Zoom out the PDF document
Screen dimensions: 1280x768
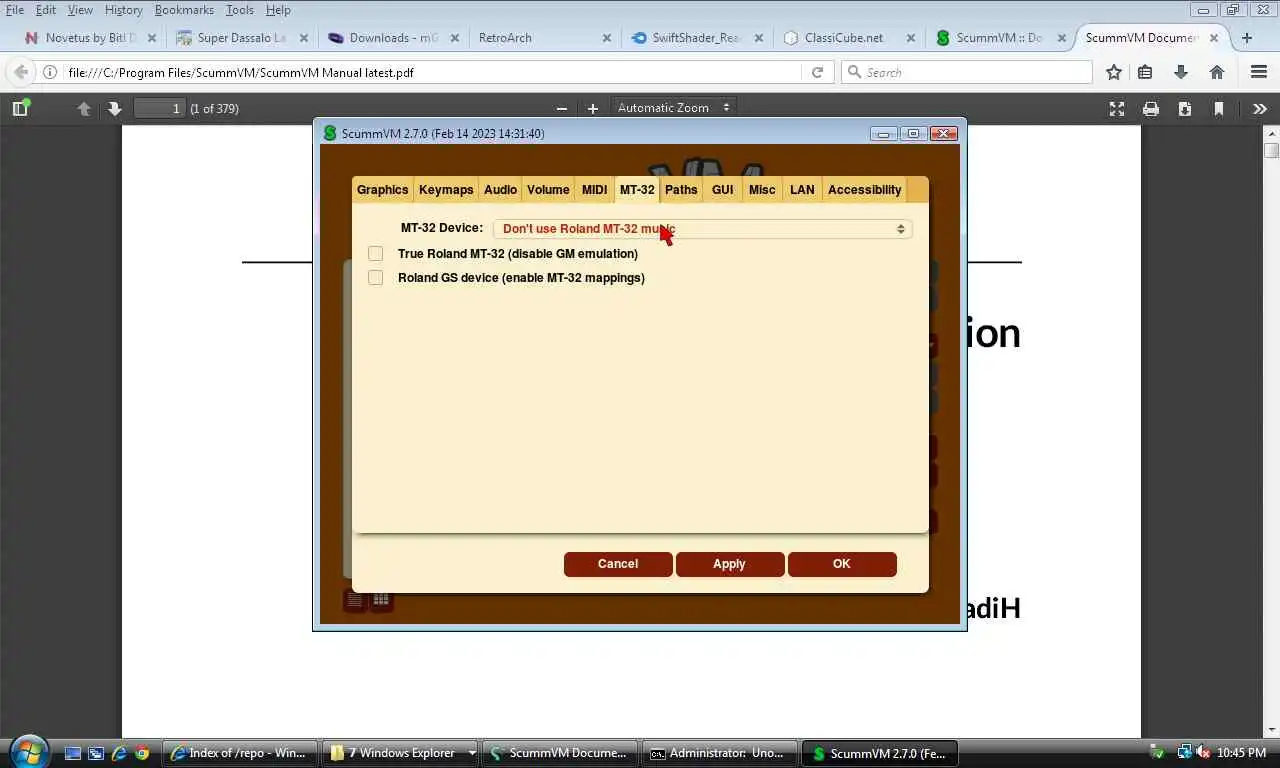point(562,108)
